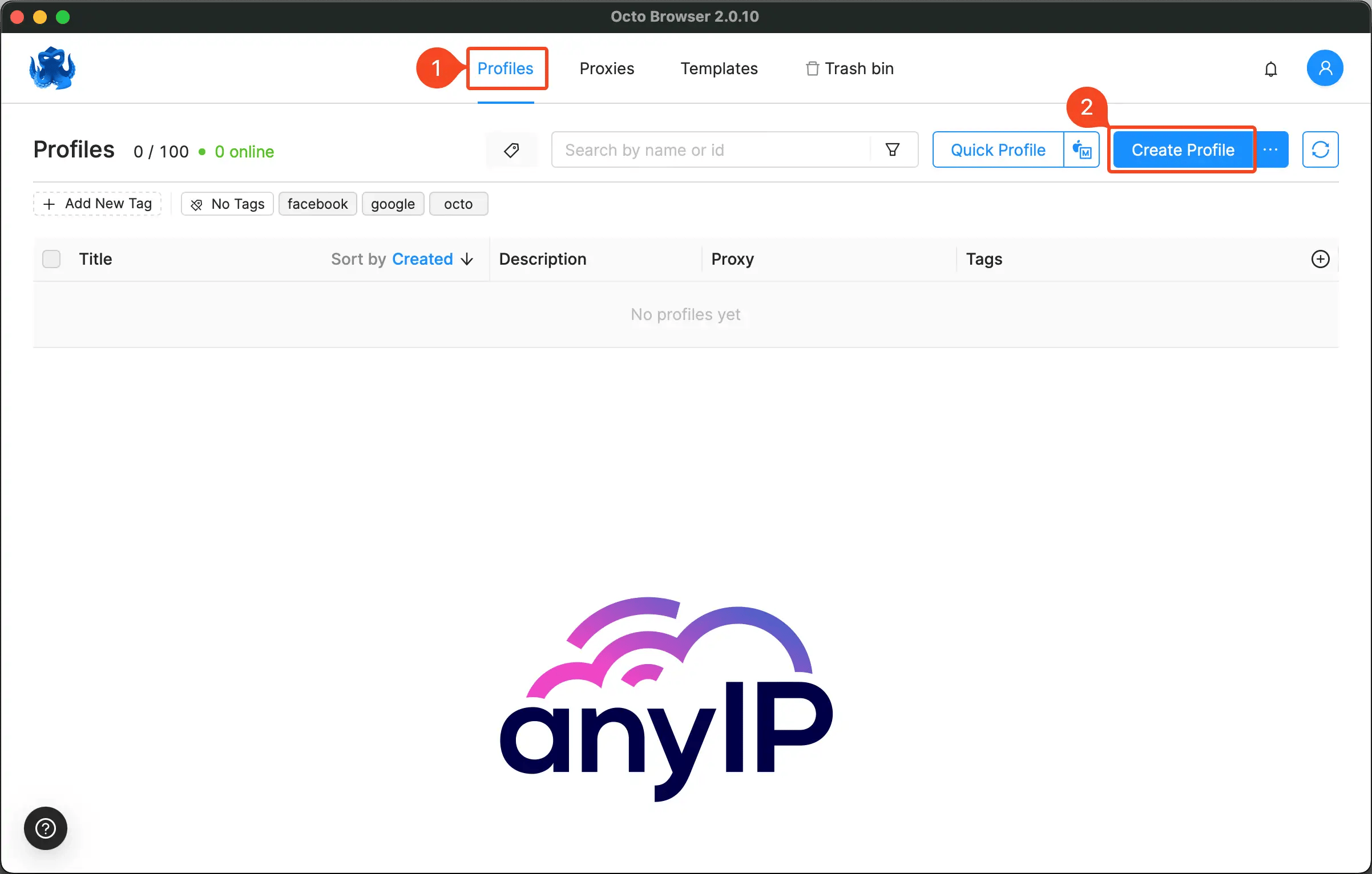Open notifications via the bell icon
This screenshot has width=1372, height=874.
pyautogui.click(x=1272, y=68)
